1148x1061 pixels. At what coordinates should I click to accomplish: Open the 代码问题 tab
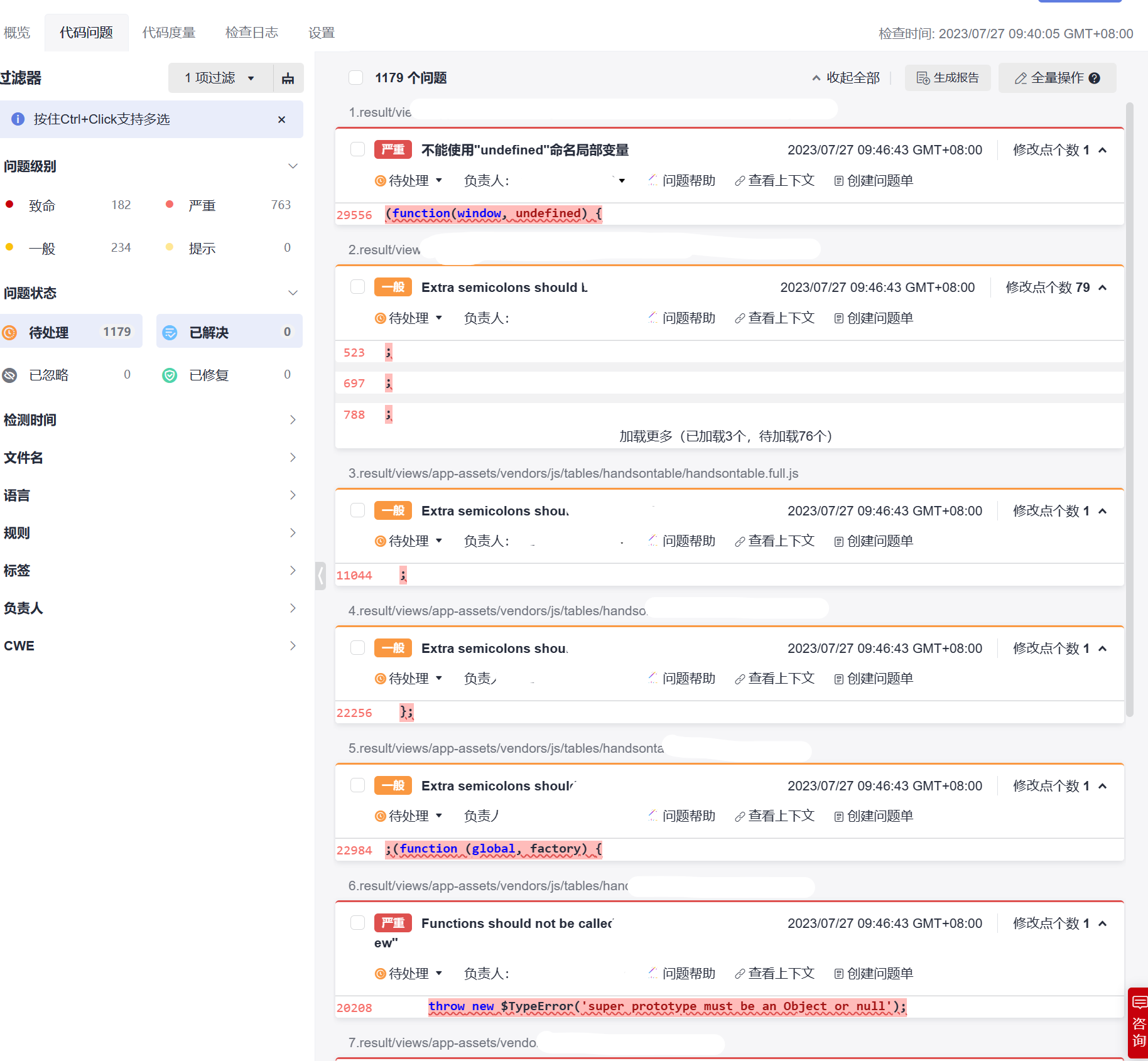coord(87,33)
